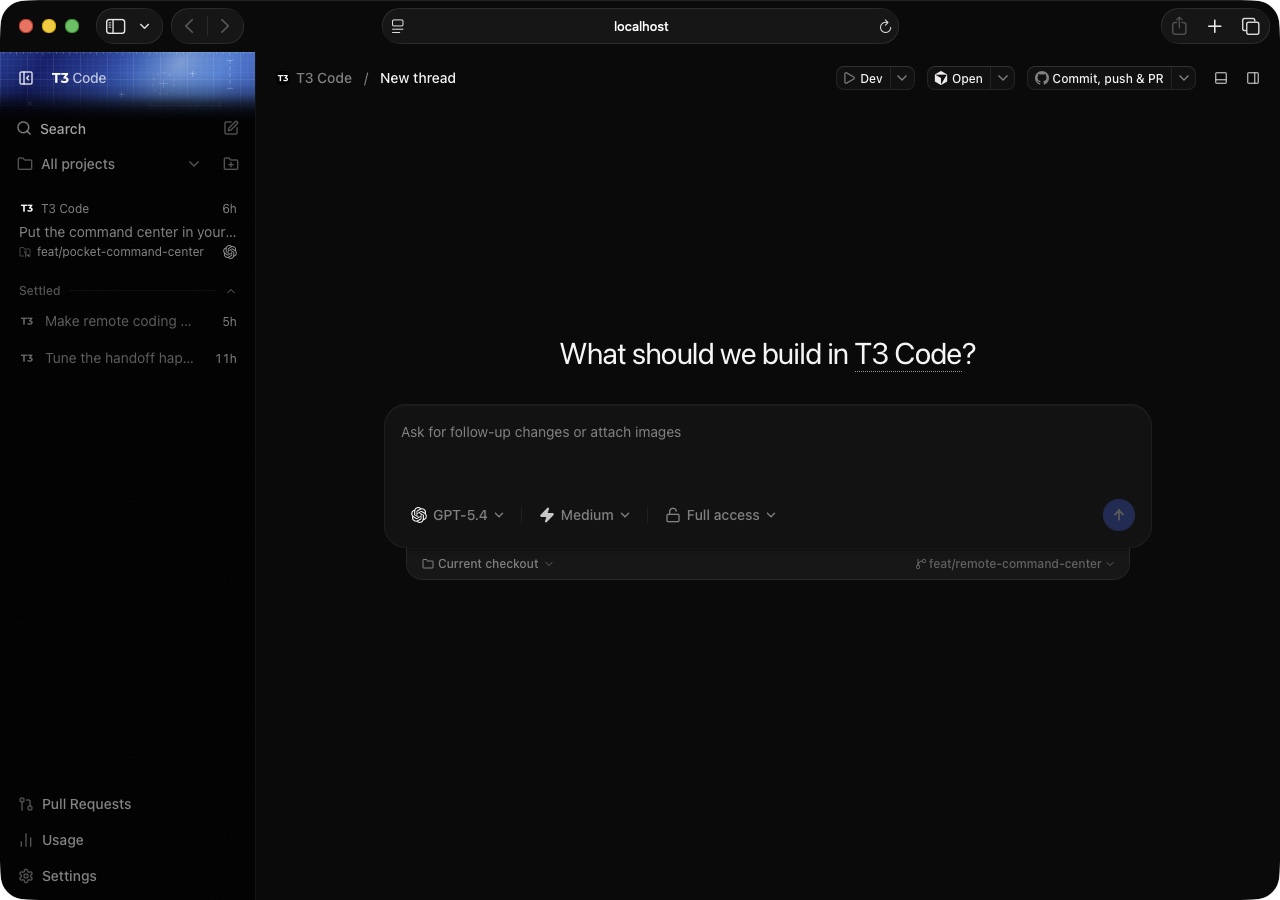Image resolution: width=1280 pixels, height=900 pixels.
Task: Open the Safari sidebar options chevron
Action: [145, 26]
